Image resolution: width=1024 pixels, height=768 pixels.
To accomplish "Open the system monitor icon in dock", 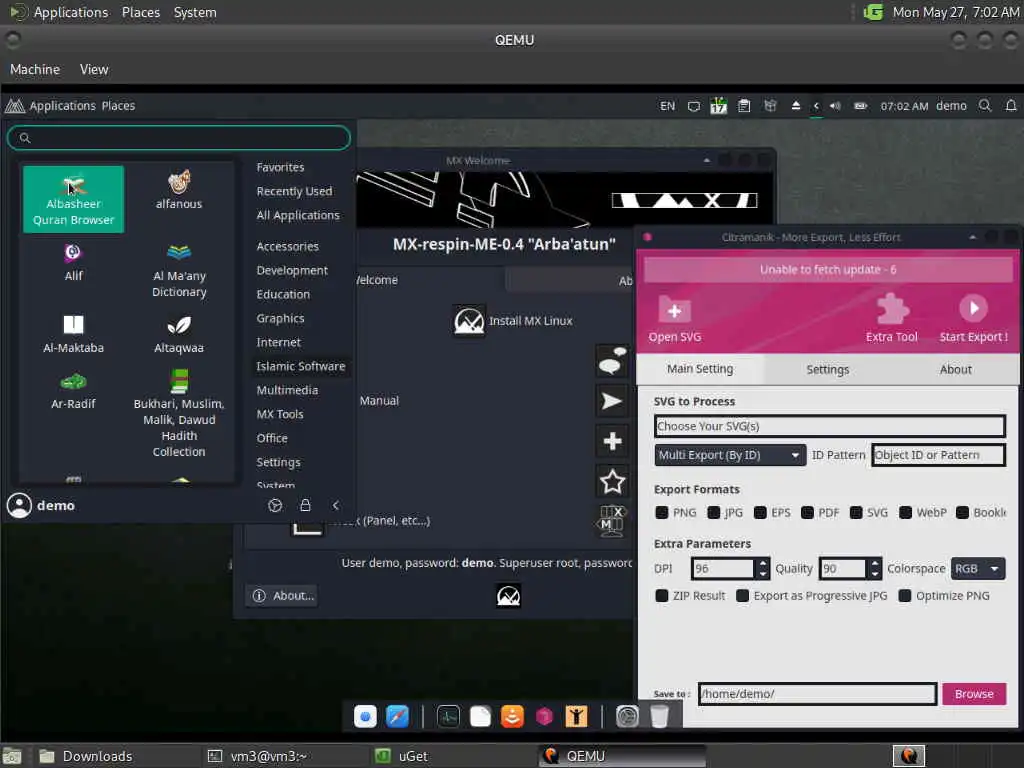I will click(x=448, y=716).
